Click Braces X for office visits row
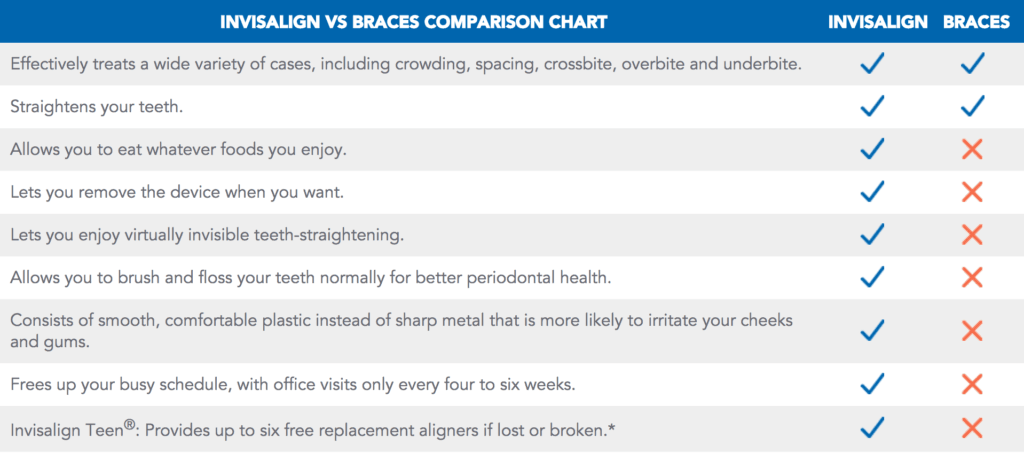The height and width of the screenshot is (453, 1024). (x=972, y=384)
